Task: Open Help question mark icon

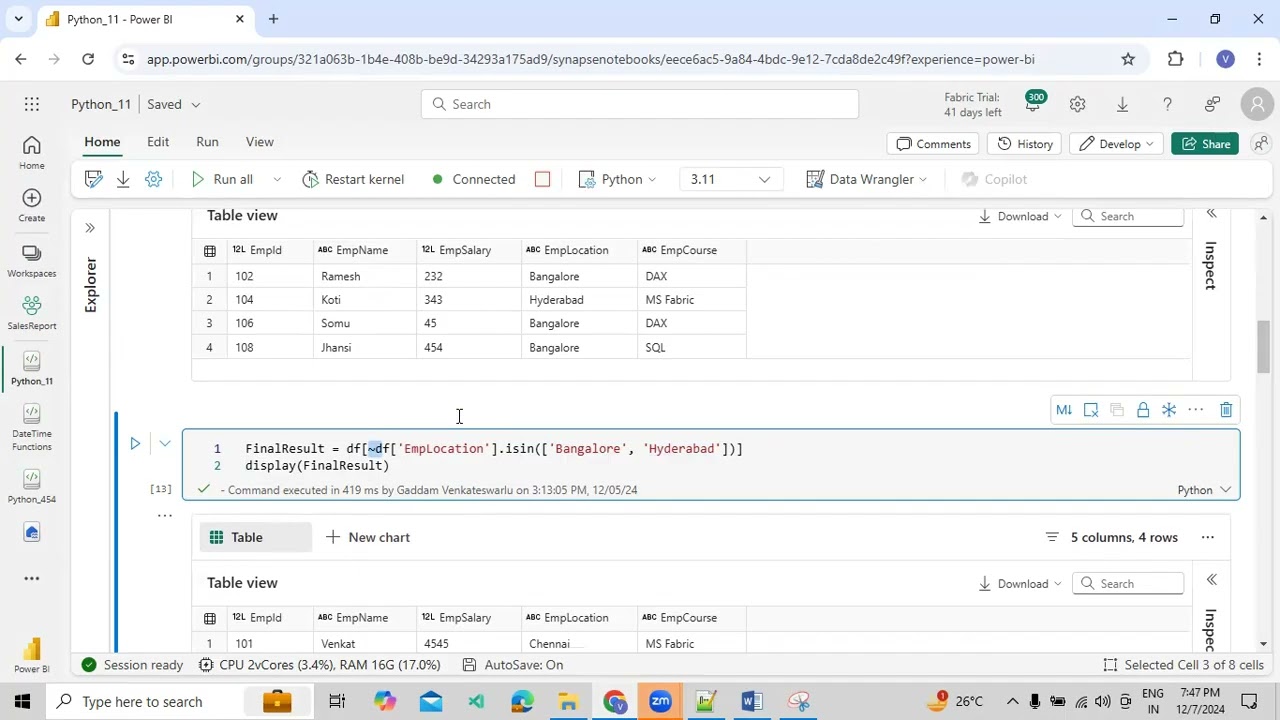Action: 1167,104
